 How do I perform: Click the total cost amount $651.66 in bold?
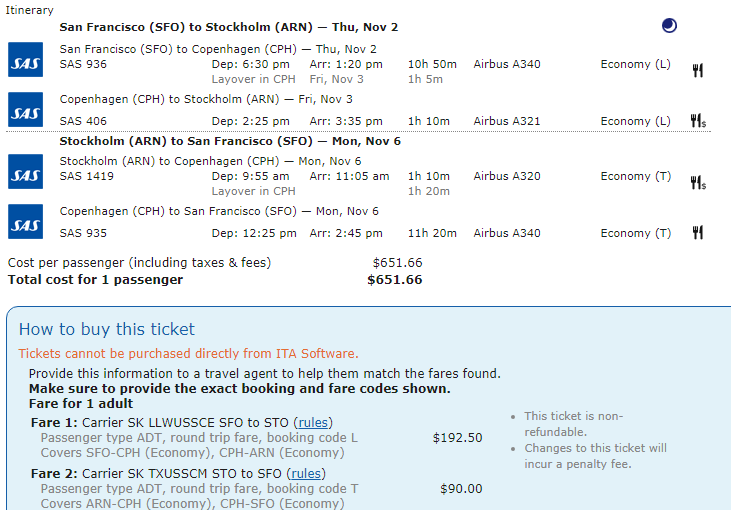[394, 280]
